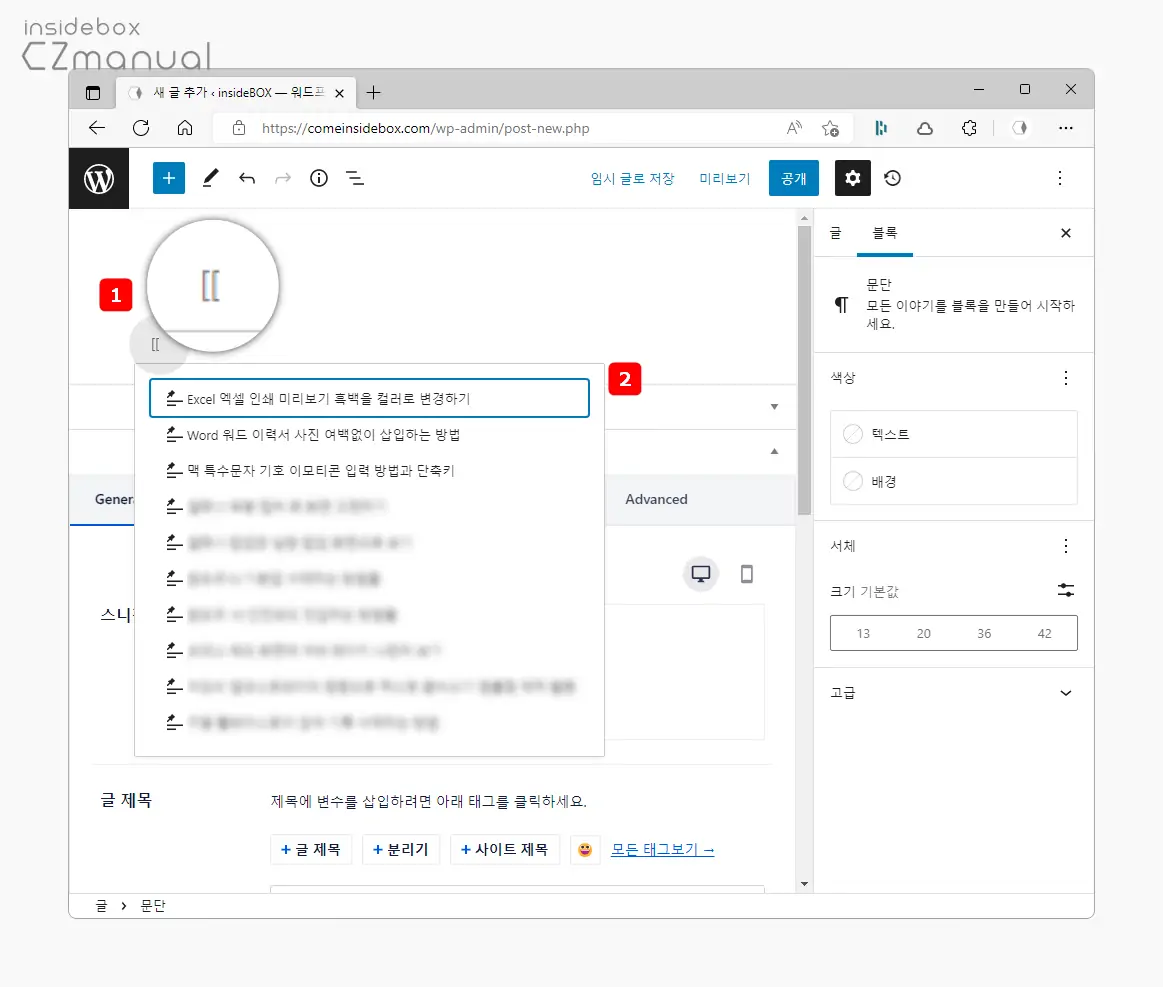Open editor options three-dot menu
Image resolution: width=1163 pixels, height=987 pixels.
tap(1059, 178)
